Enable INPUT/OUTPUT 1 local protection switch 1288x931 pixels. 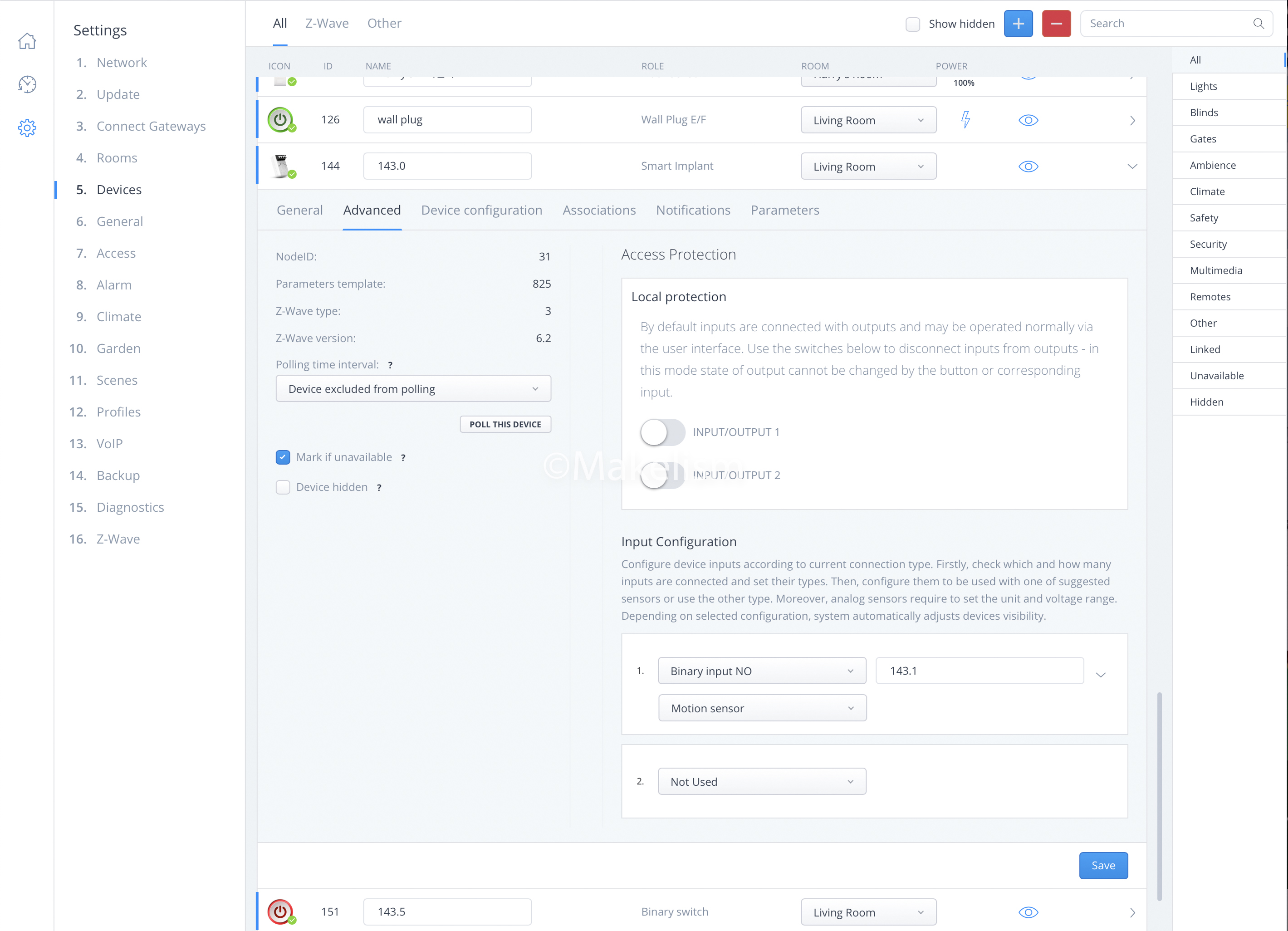pos(662,432)
